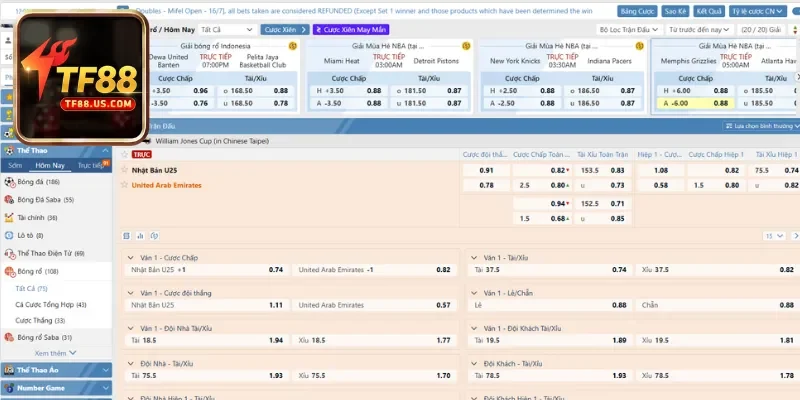Click the Bóng rổ basketball icon
Screen dimensions: 800x400
tap(9, 271)
